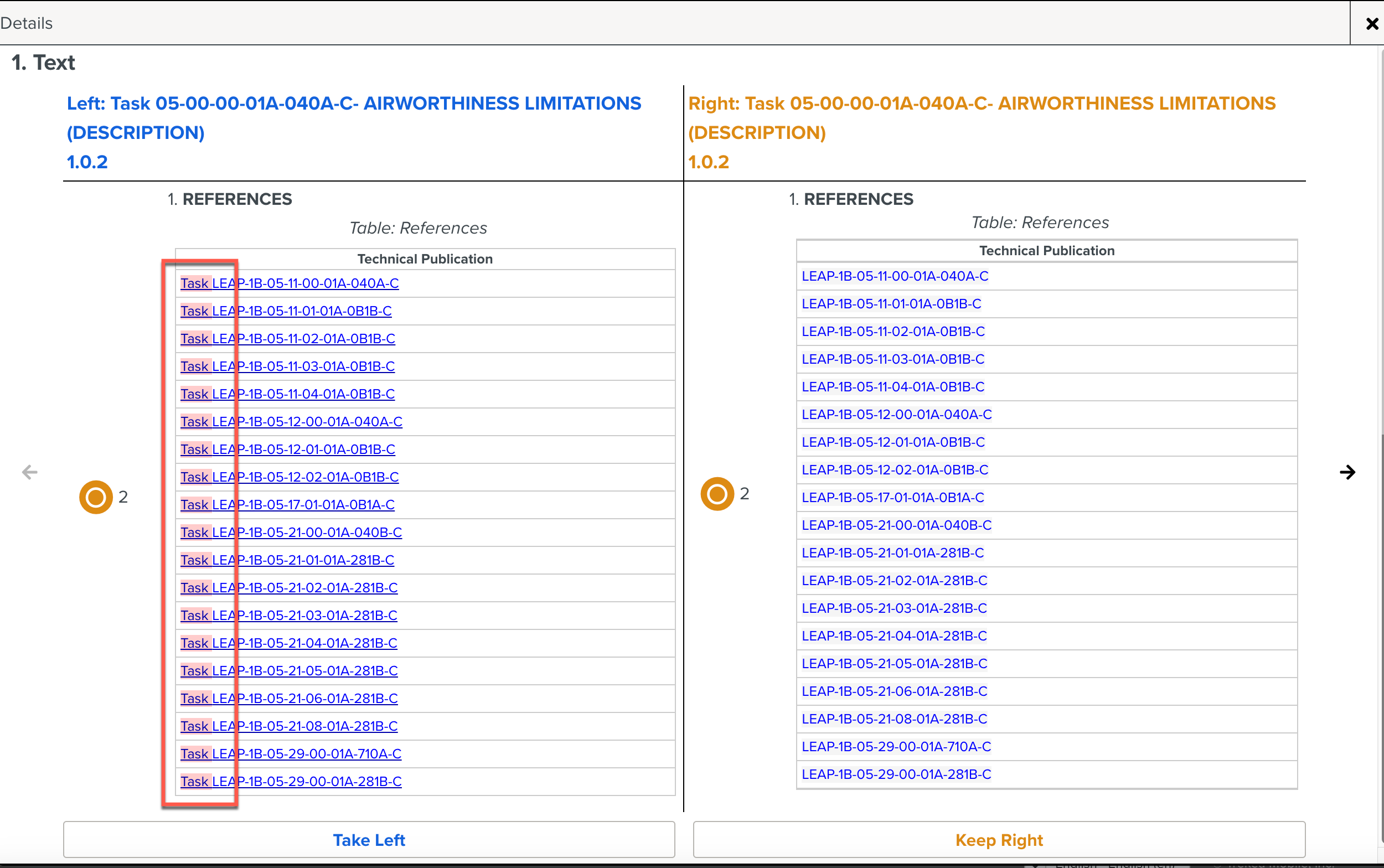Click the right navigation arrow
Screen dimensions: 1384x868
point(1348,472)
